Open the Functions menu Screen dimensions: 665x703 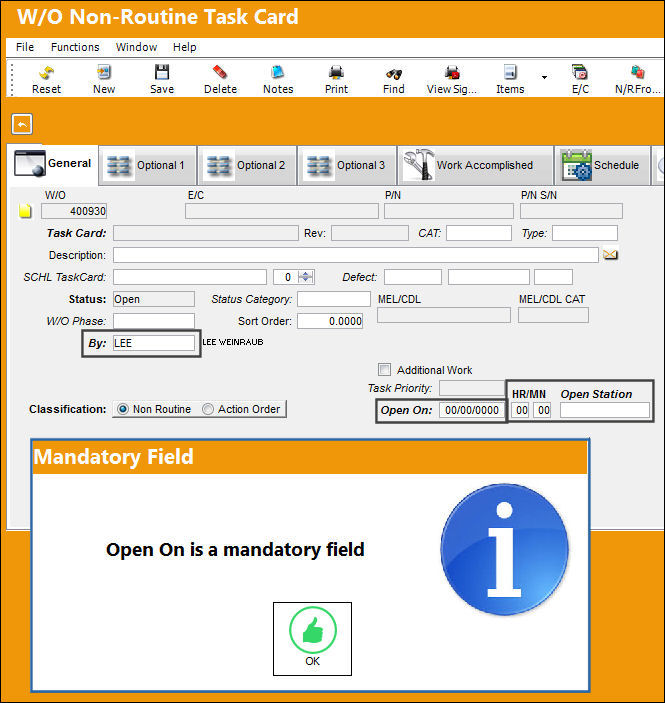75,47
